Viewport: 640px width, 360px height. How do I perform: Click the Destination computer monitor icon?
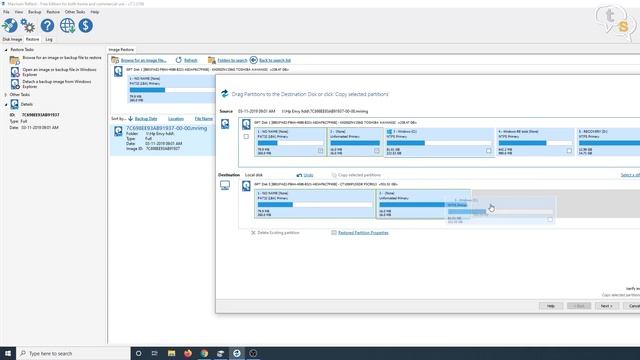pos(225,185)
